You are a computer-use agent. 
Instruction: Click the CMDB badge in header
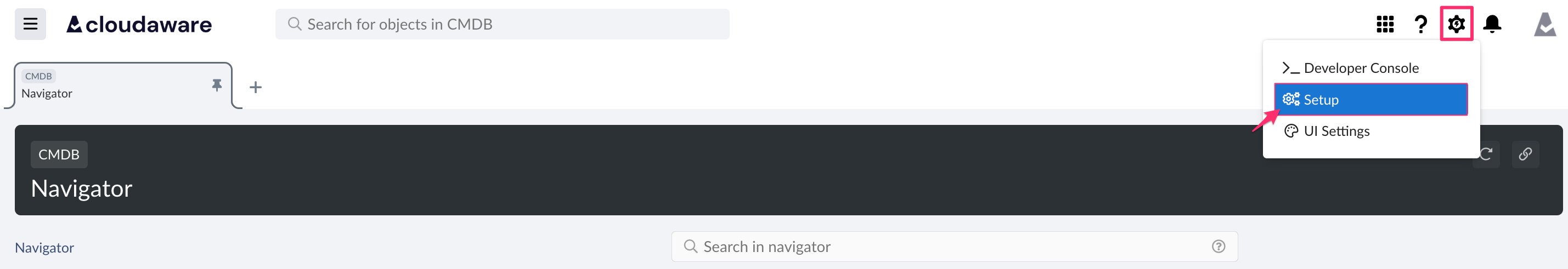click(x=59, y=155)
